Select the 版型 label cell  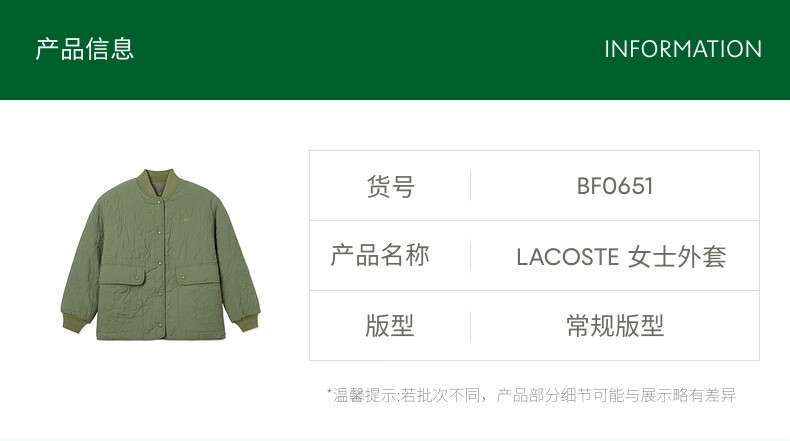coord(390,326)
